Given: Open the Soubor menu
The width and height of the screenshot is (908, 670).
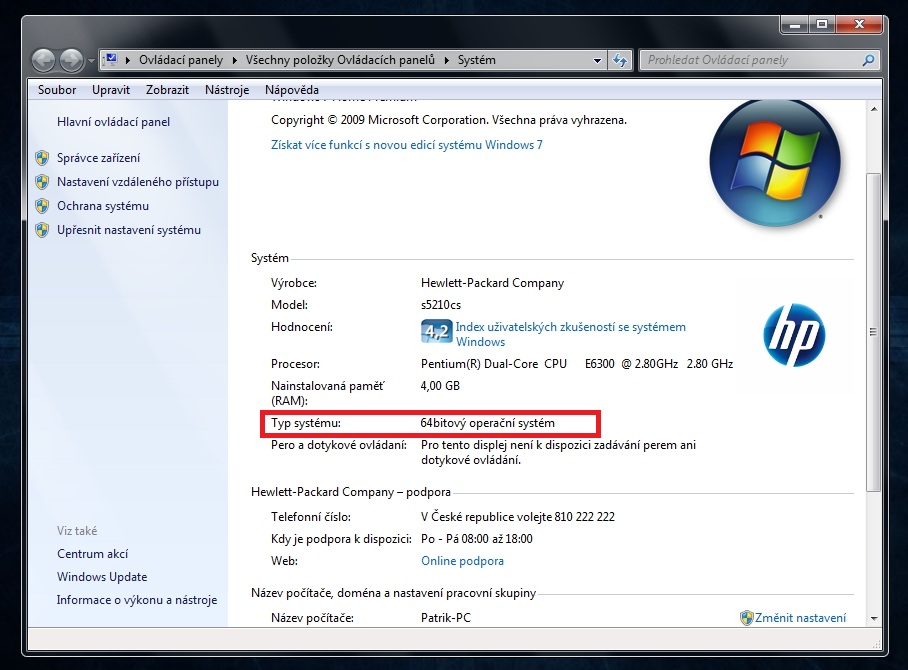Looking at the screenshot, I should tap(57, 90).
